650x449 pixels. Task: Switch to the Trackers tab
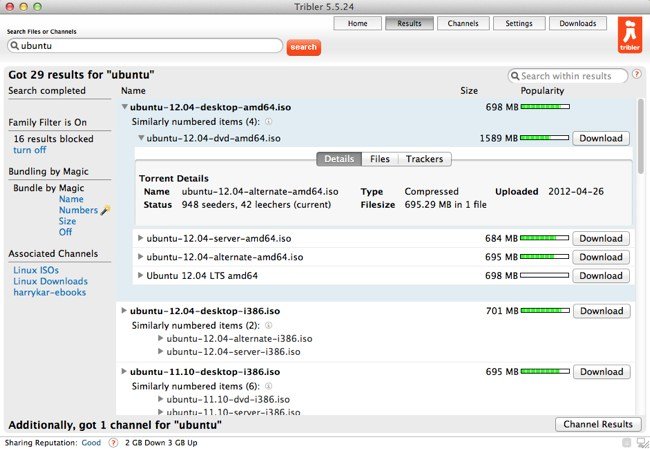click(424, 159)
